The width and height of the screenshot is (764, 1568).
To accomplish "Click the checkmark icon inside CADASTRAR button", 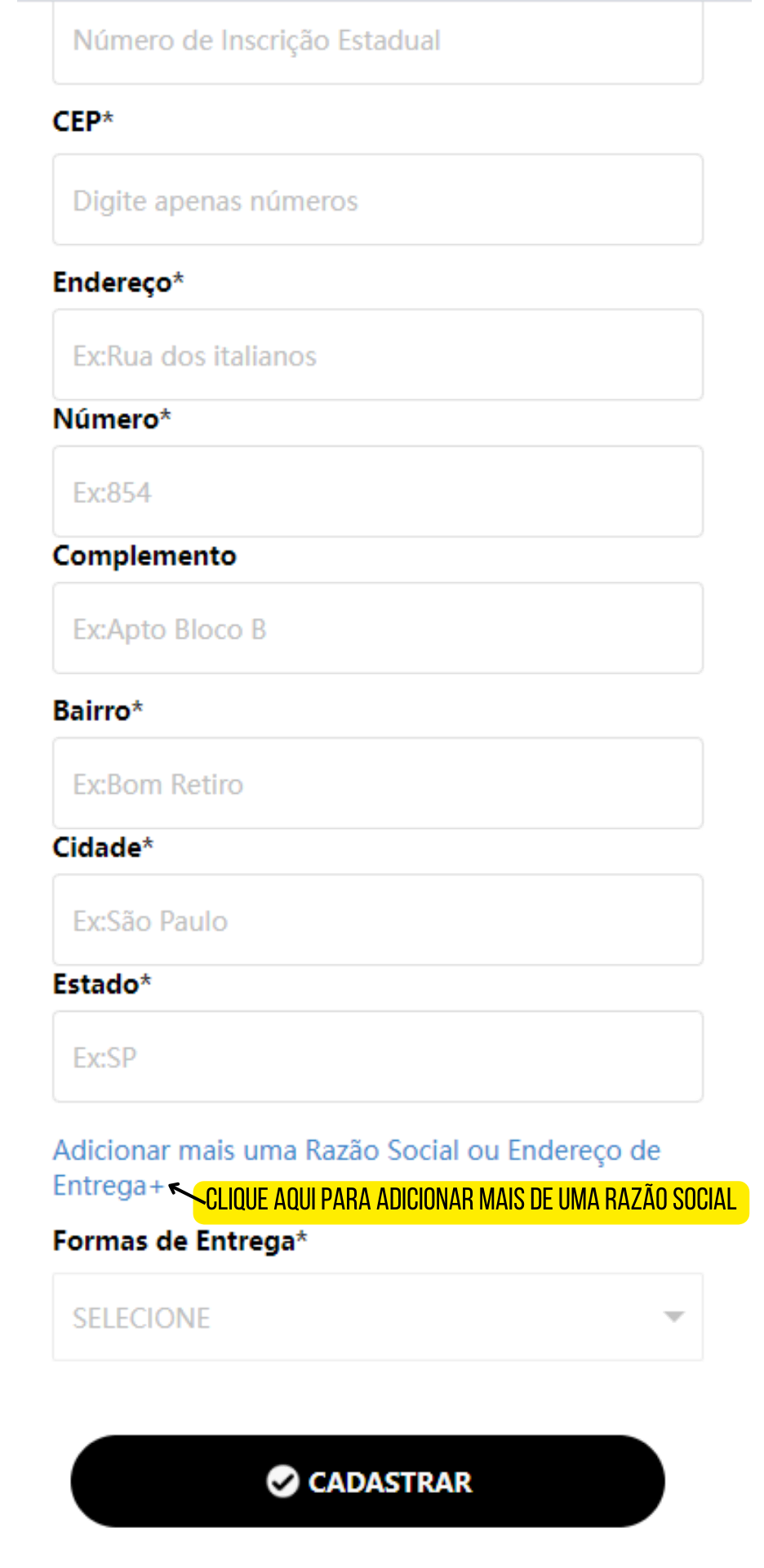I will [x=282, y=1481].
